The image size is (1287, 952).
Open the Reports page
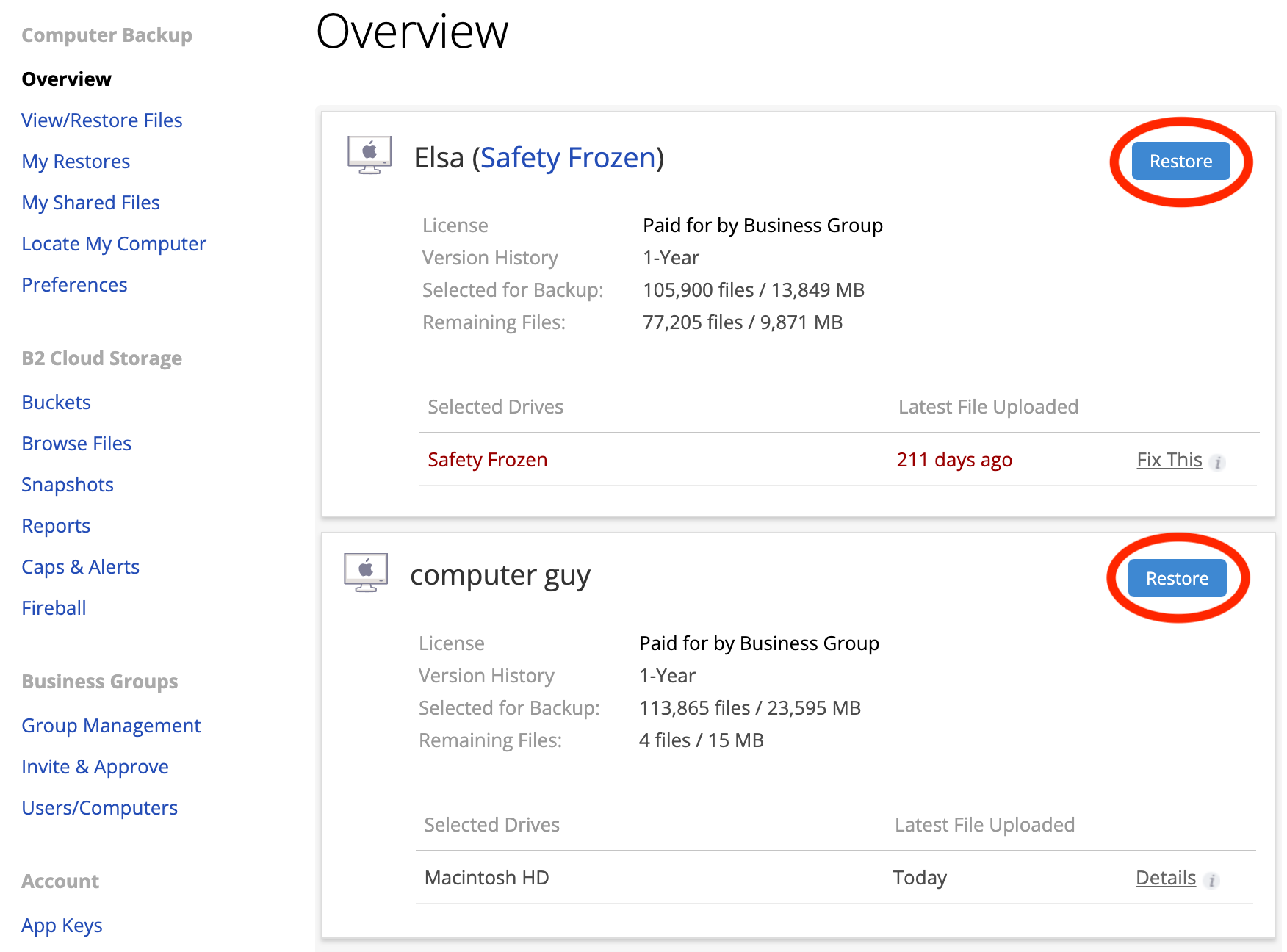pyautogui.click(x=56, y=526)
